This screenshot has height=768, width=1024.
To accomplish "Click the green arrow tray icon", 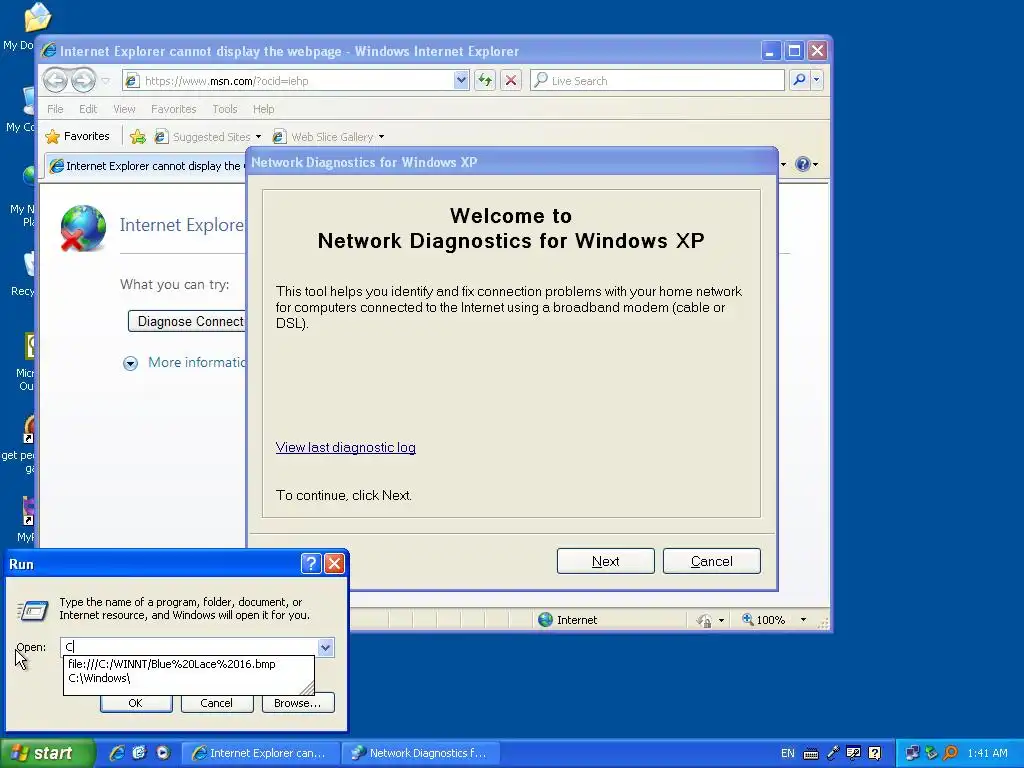I will click(x=931, y=753).
